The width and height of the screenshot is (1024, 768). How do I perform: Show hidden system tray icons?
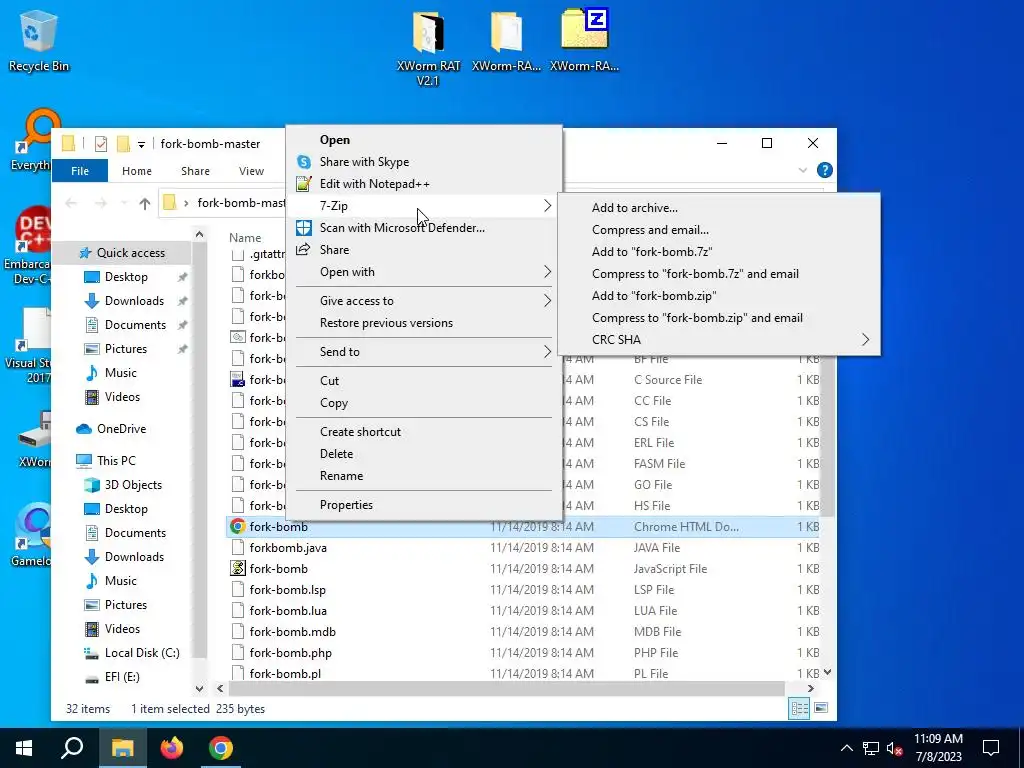click(x=846, y=748)
